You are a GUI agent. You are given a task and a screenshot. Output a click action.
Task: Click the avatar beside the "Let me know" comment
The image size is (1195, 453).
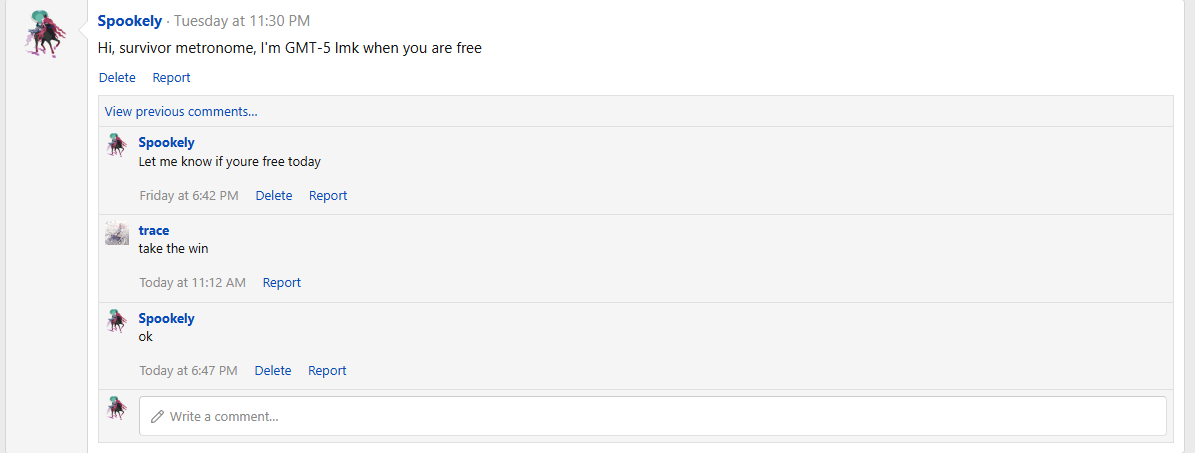click(x=117, y=145)
